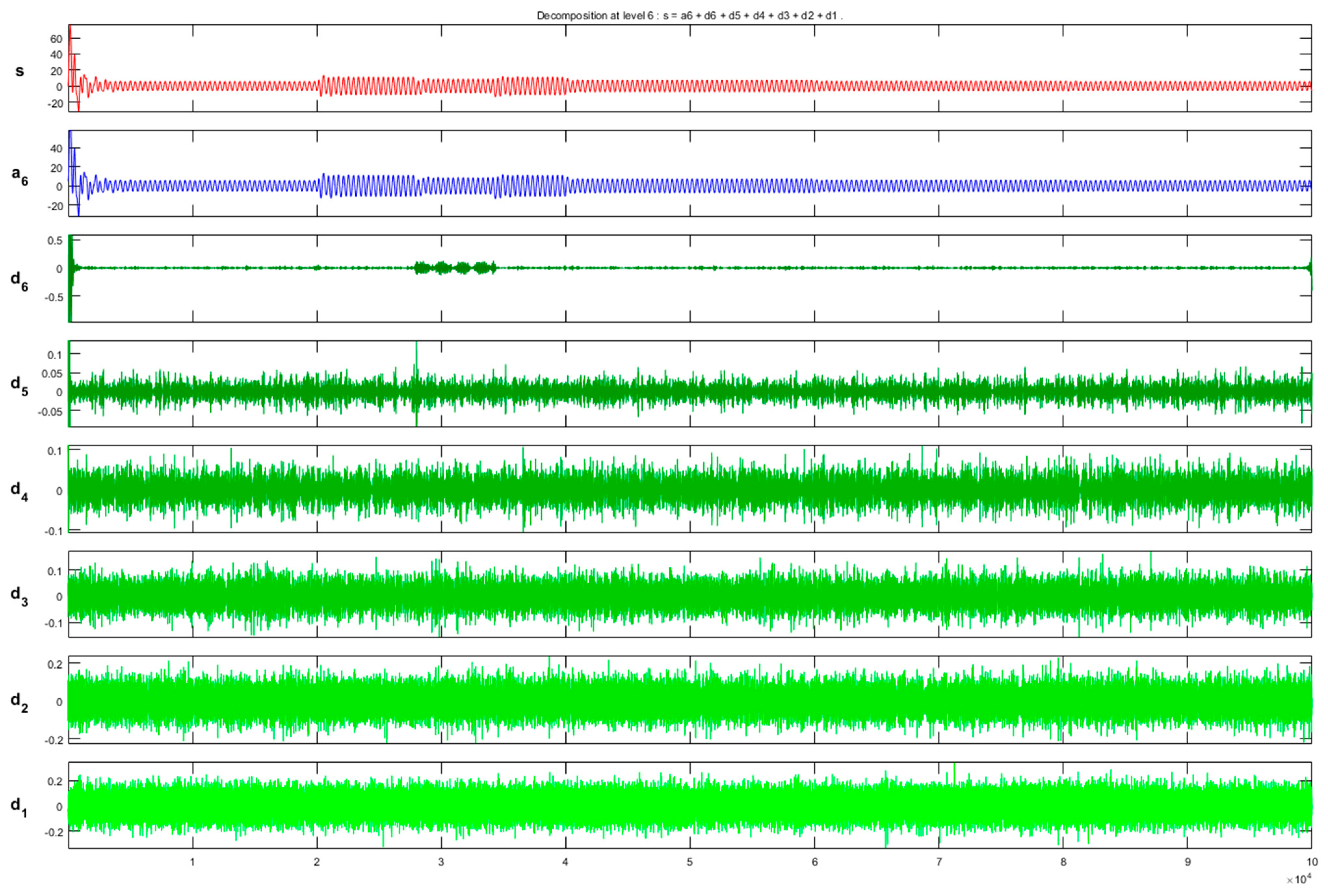Screen dimensions: 1328x896
Task: Click the x-axis tick label '6'
Action: (x=814, y=862)
